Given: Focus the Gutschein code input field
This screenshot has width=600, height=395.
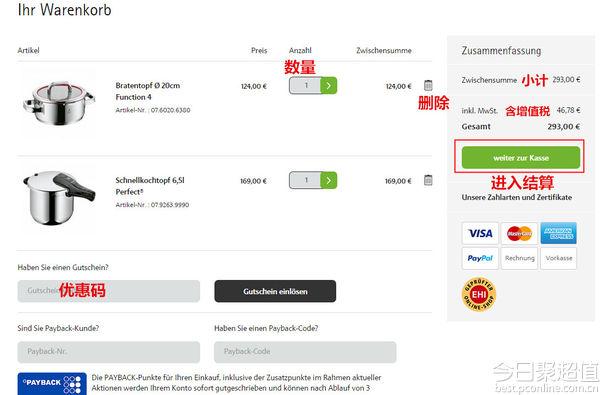Looking at the screenshot, I should tap(109, 291).
